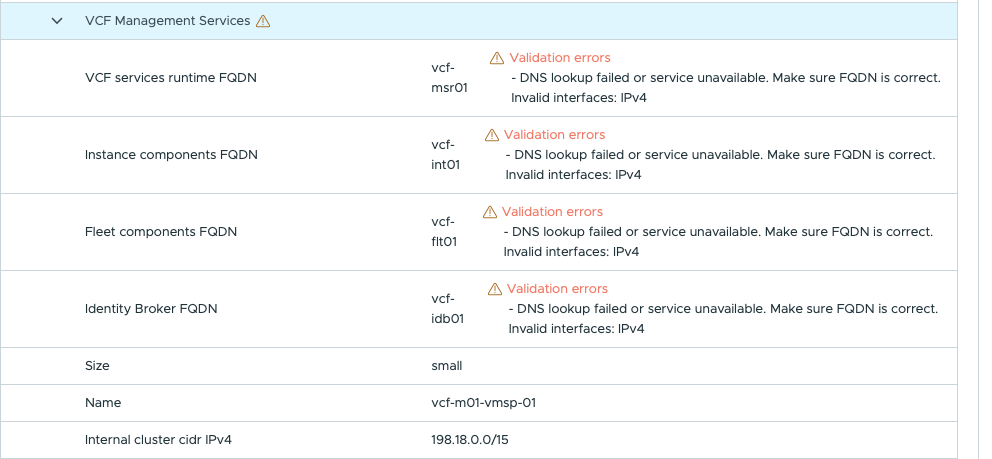The height and width of the screenshot is (459, 992).
Task: Select the vcf-m01-vmsp-01 name value
Action: point(483,403)
